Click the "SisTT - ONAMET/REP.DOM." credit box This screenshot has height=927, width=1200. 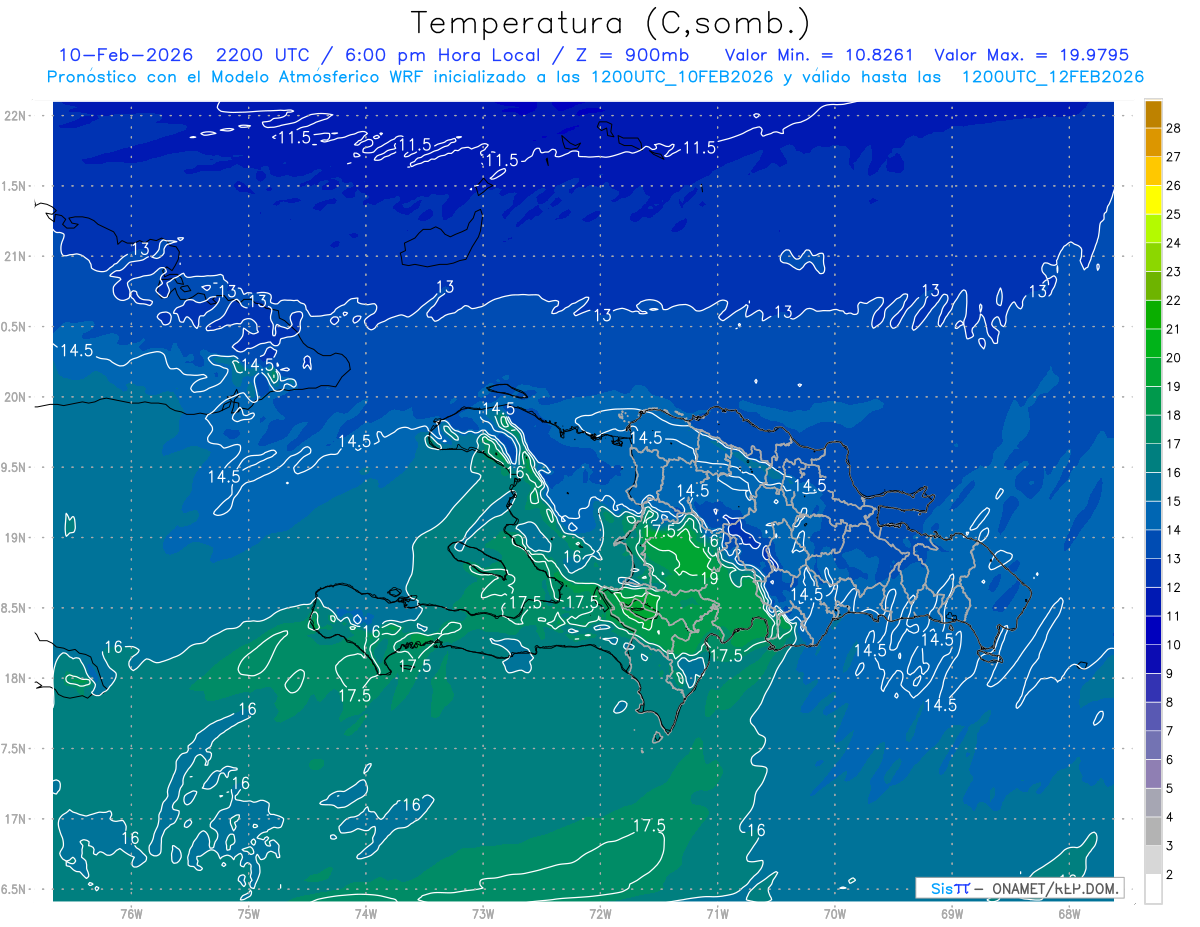[x=1020, y=888]
